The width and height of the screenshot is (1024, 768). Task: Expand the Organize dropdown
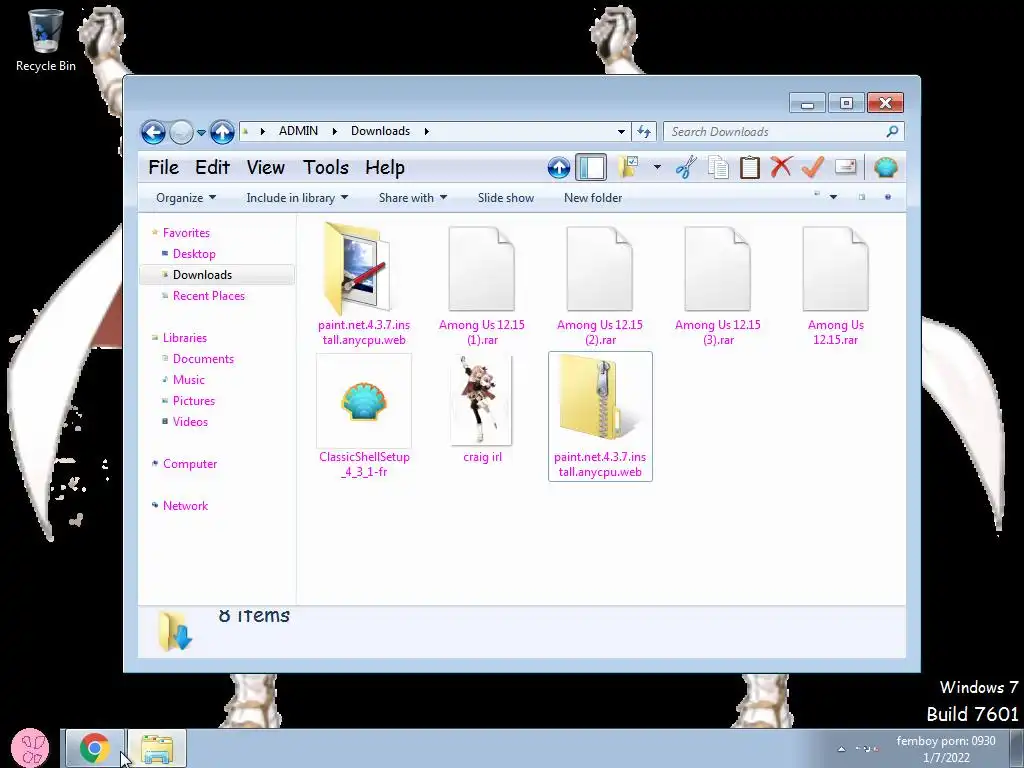(186, 198)
